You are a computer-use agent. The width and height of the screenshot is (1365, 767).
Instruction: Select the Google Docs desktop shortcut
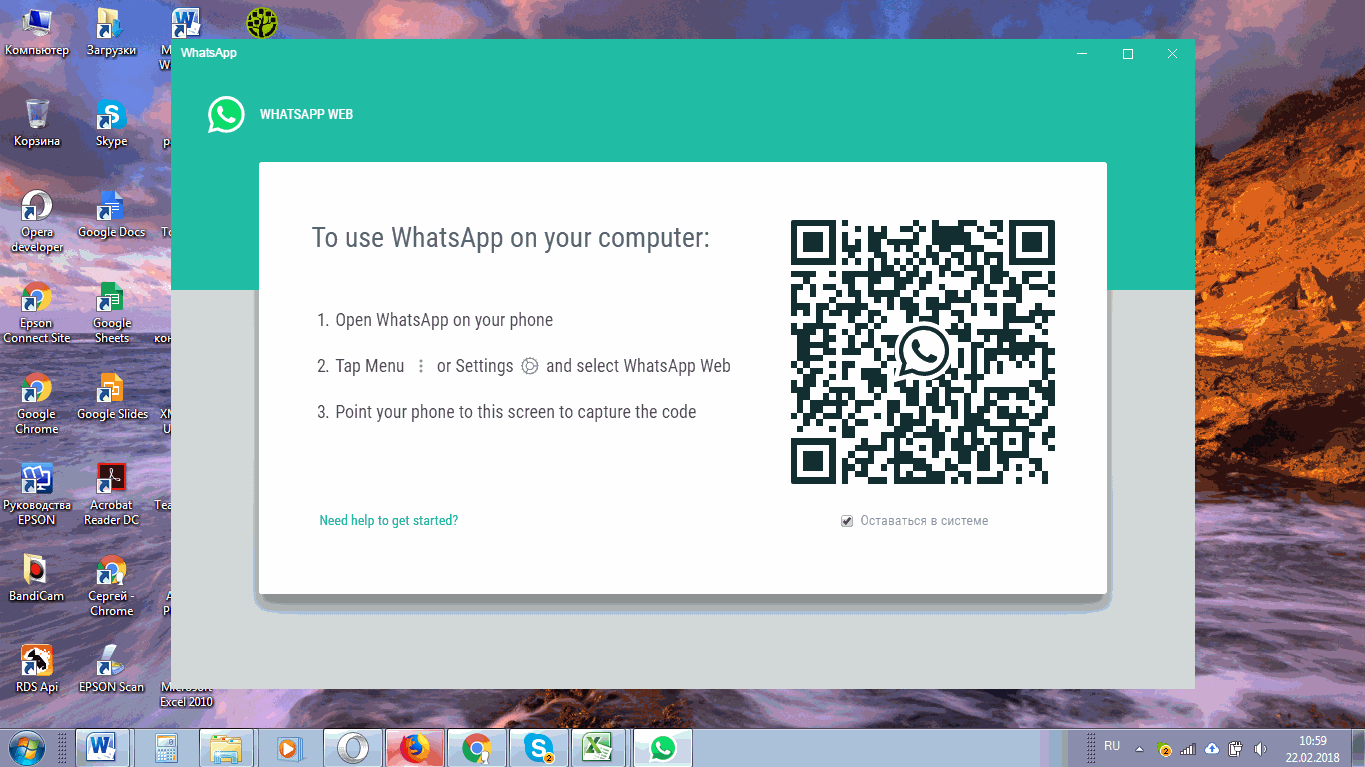coord(111,214)
